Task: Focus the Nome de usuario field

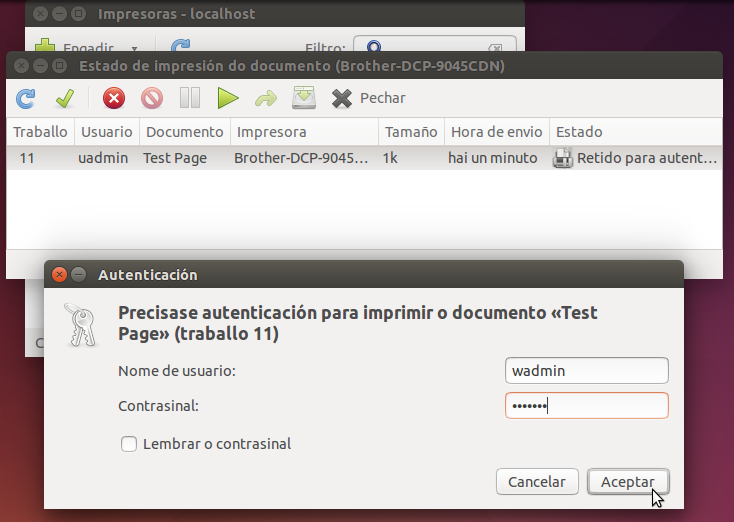Action: click(x=587, y=371)
